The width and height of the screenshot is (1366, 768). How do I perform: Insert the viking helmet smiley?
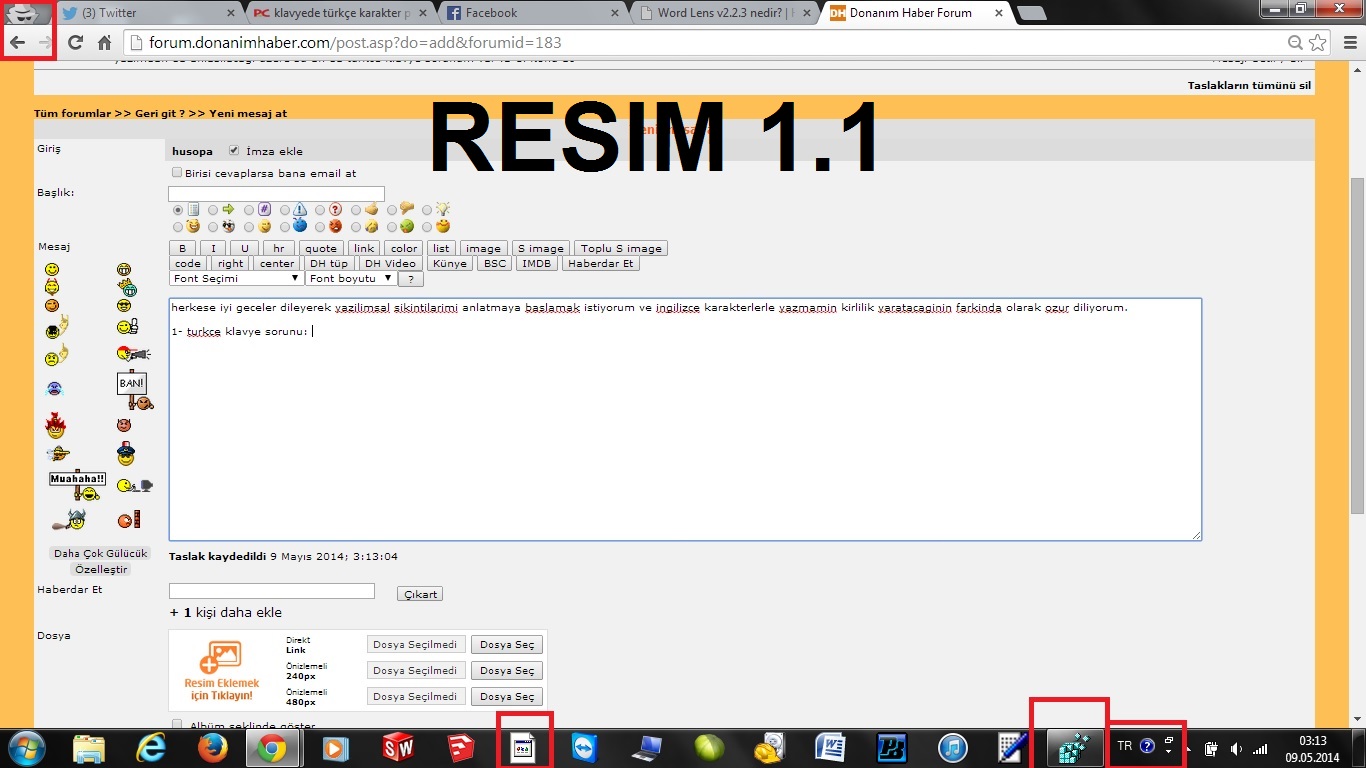(68, 519)
